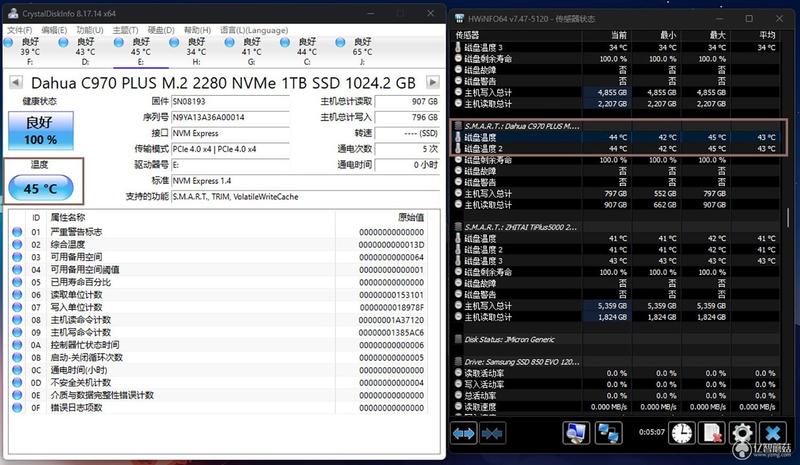Screen dimensions: 800x465
Task: Click the 主机总计读取 value 907 GB
Action: point(407,101)
